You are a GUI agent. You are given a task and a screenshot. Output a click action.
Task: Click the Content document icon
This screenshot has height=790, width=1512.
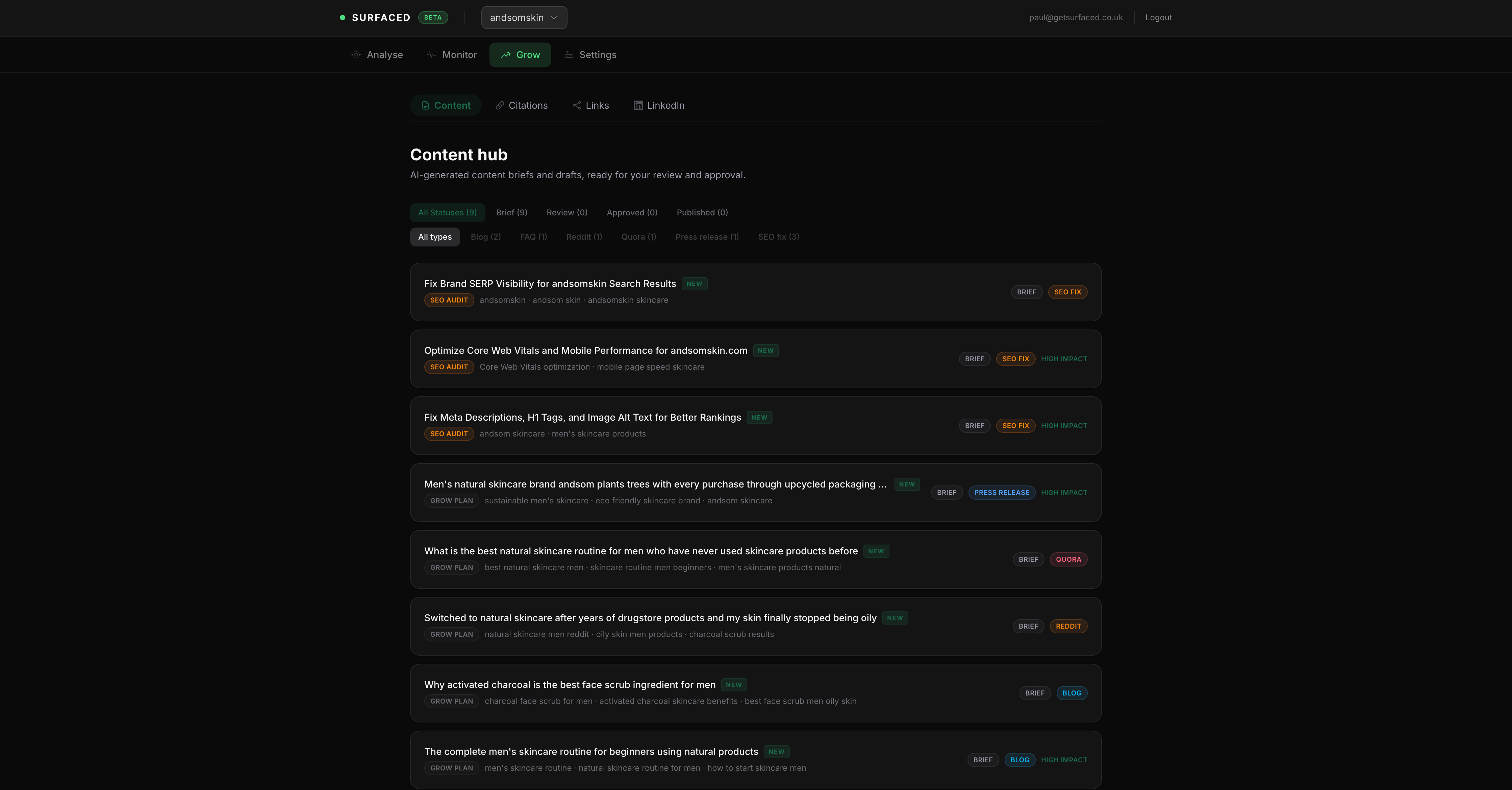pos(426,106)
